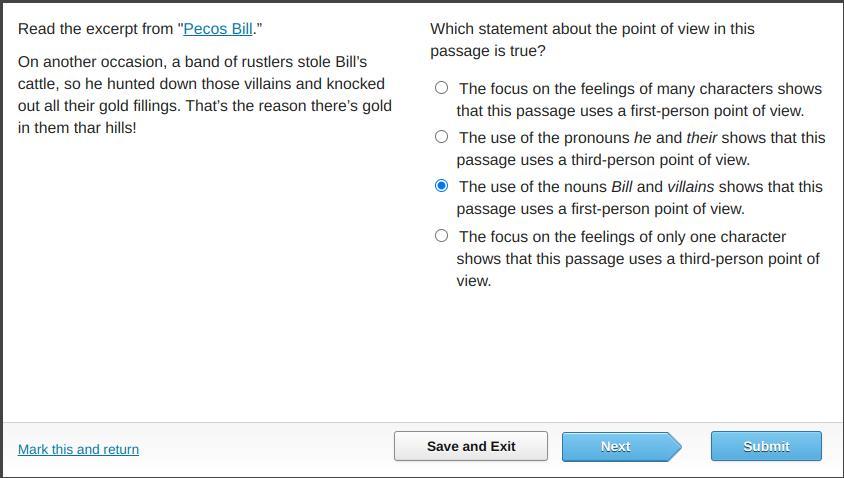Open the Pecos Bill link
This screenshot has height=478, width=844.
(217, 29)
